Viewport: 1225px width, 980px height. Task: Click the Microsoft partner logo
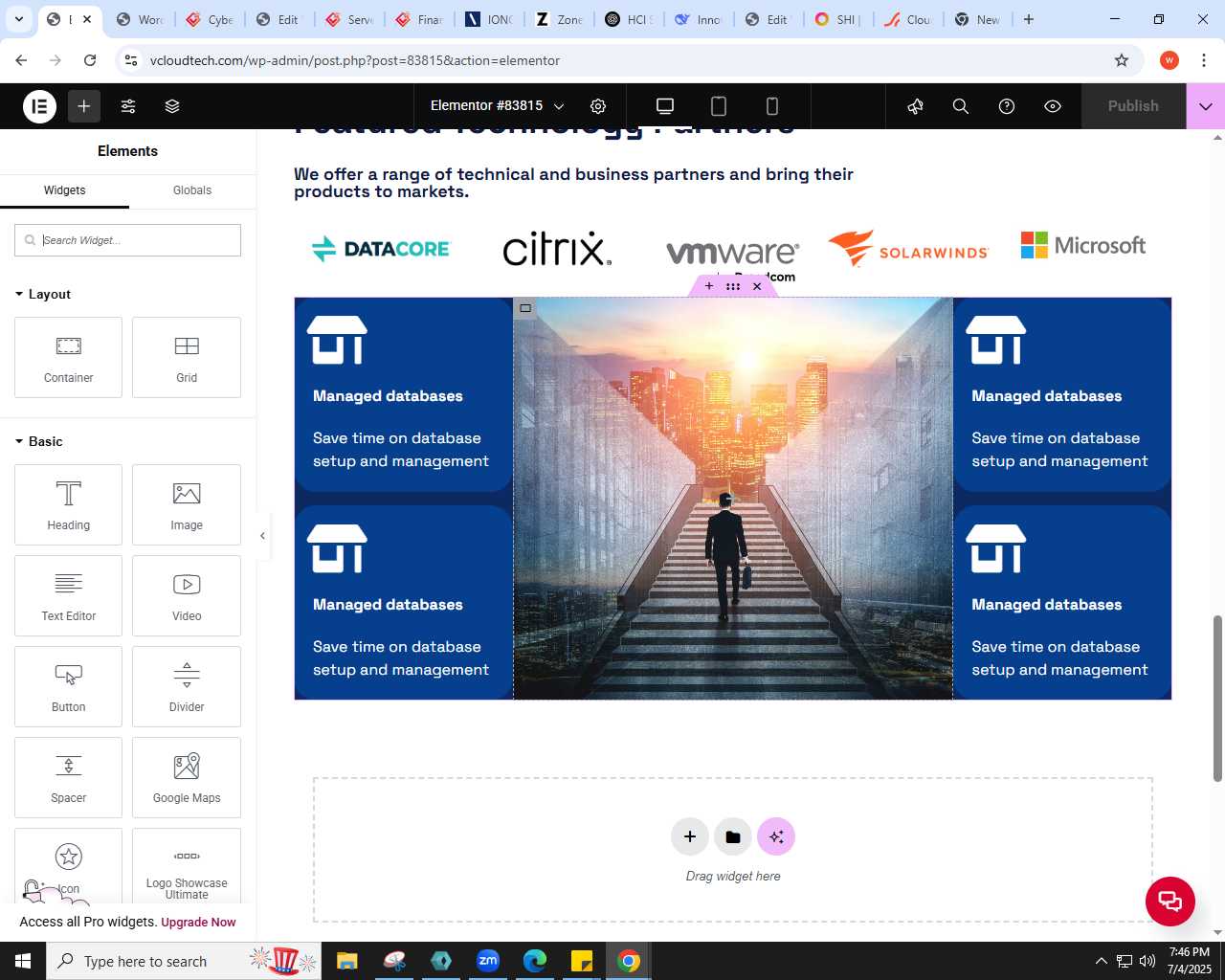pyautogui.click(x=1083, y=245)
